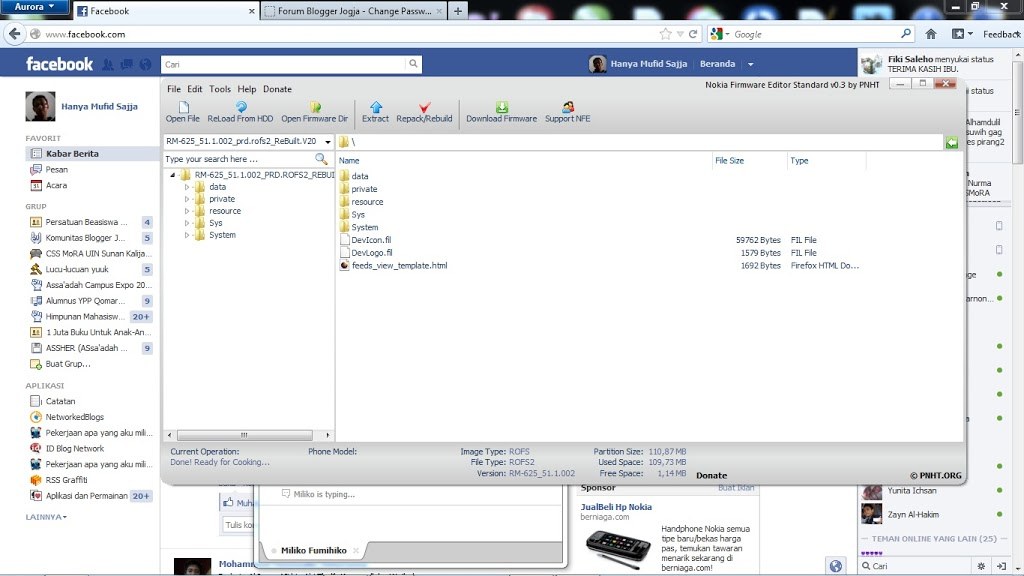This screenshot has width=1024, height=576.
Task: Click Buat Grup link
Action: (x=68, y=364)
